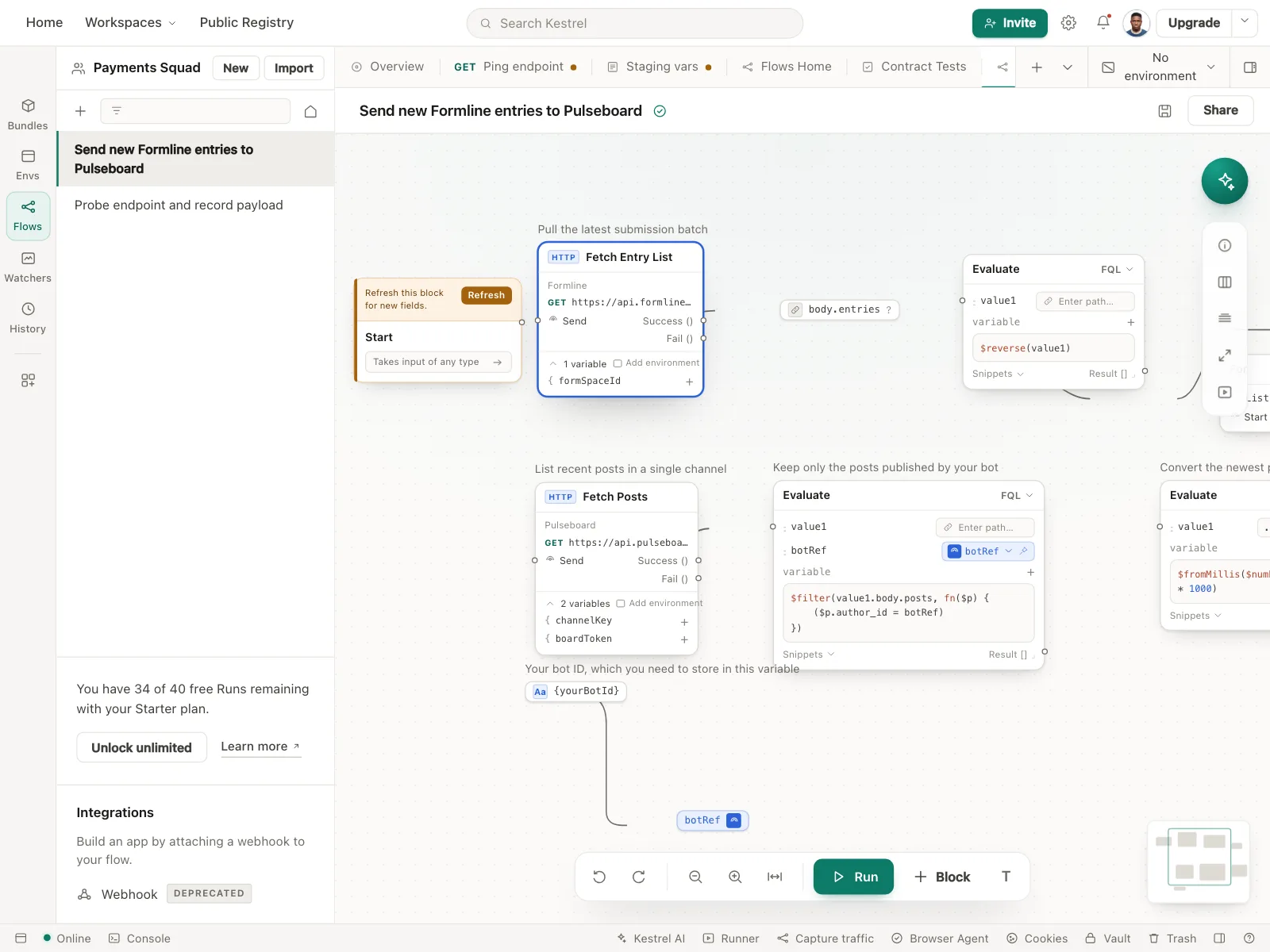Expand Snippets in the $reverse Evaluate block
Screen dimensions: 1270x952
coord(998,374)
